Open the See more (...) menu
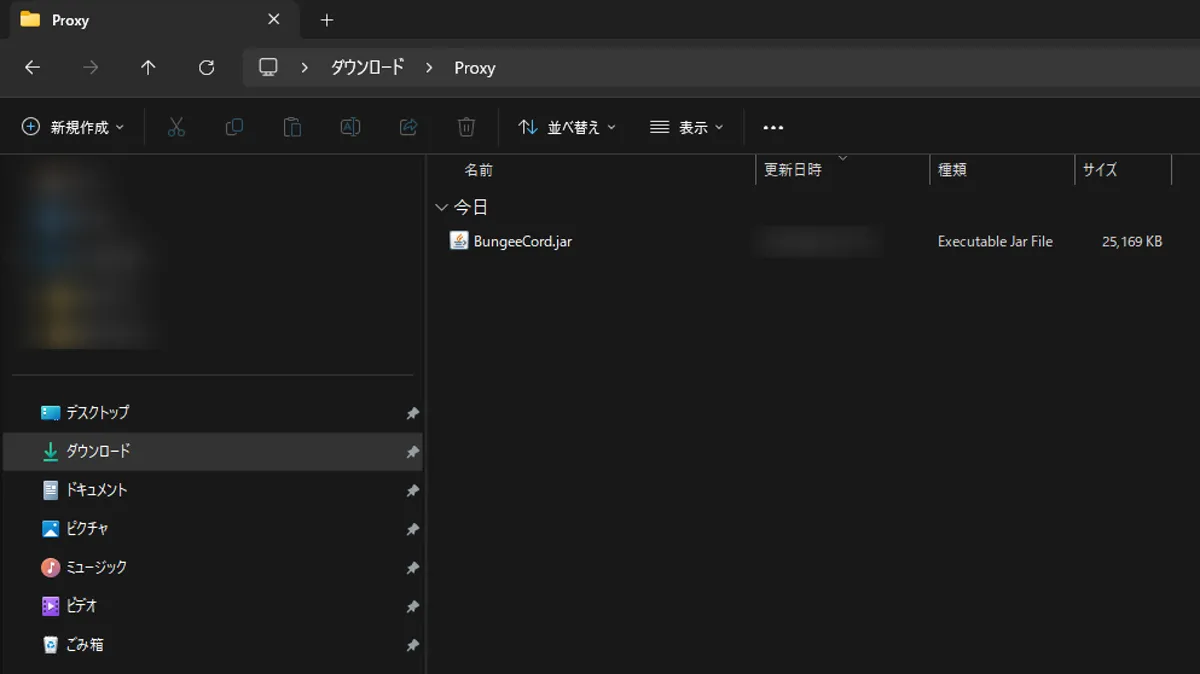 [772, 126]
